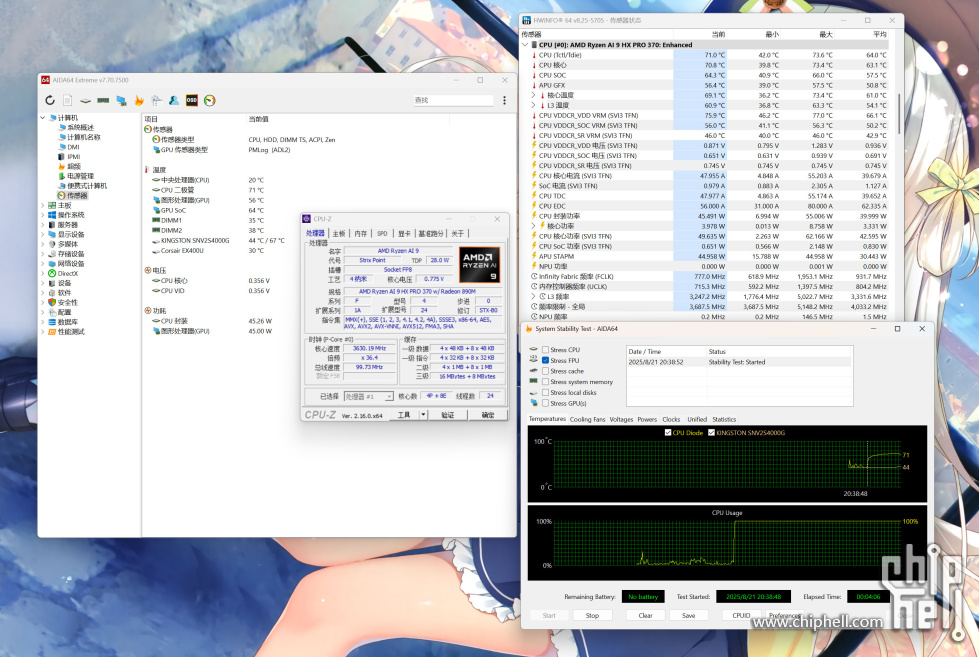Open the 处理器 #1 selection dropdown

(389, 397)
